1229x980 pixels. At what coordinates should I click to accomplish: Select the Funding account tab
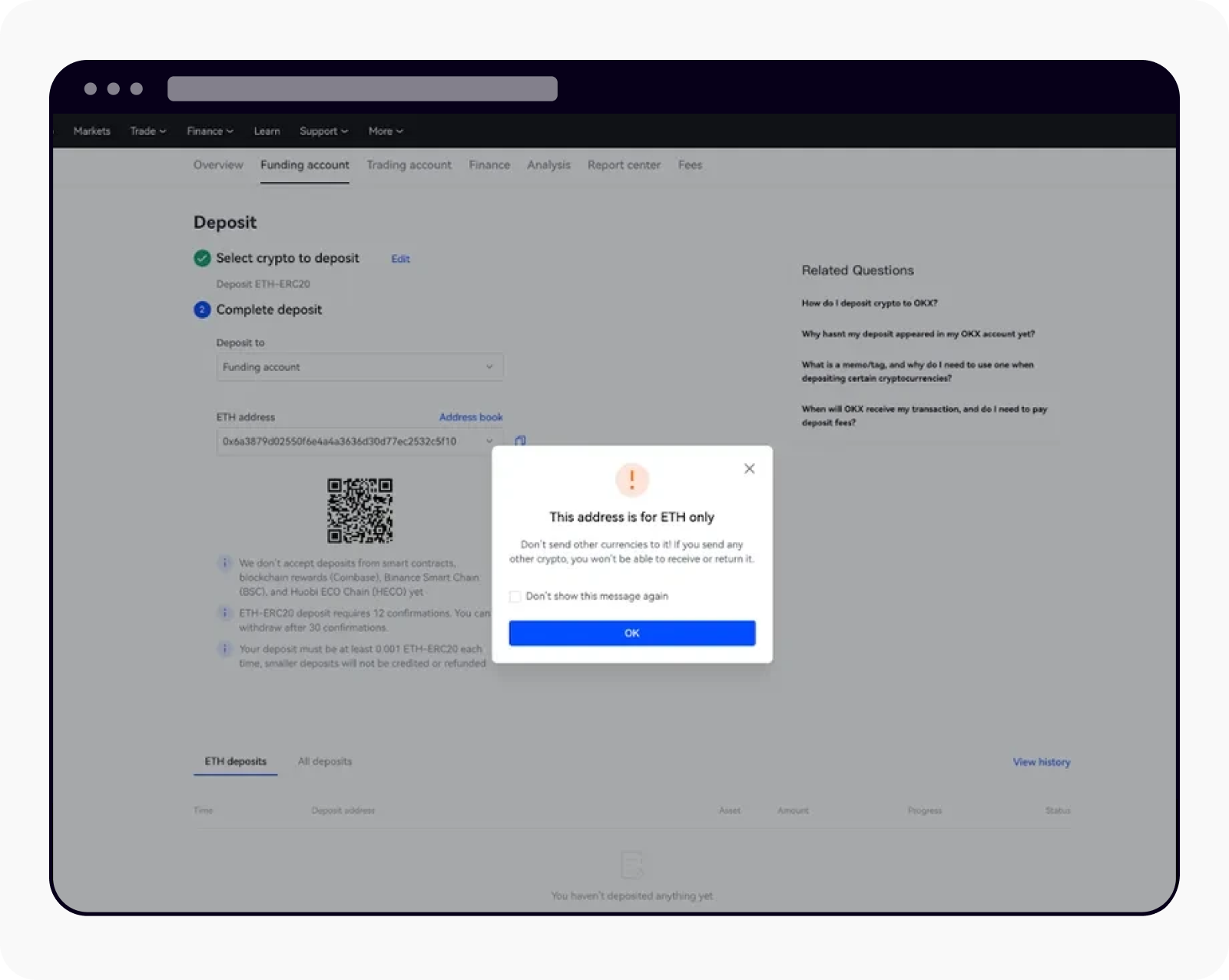305,165
